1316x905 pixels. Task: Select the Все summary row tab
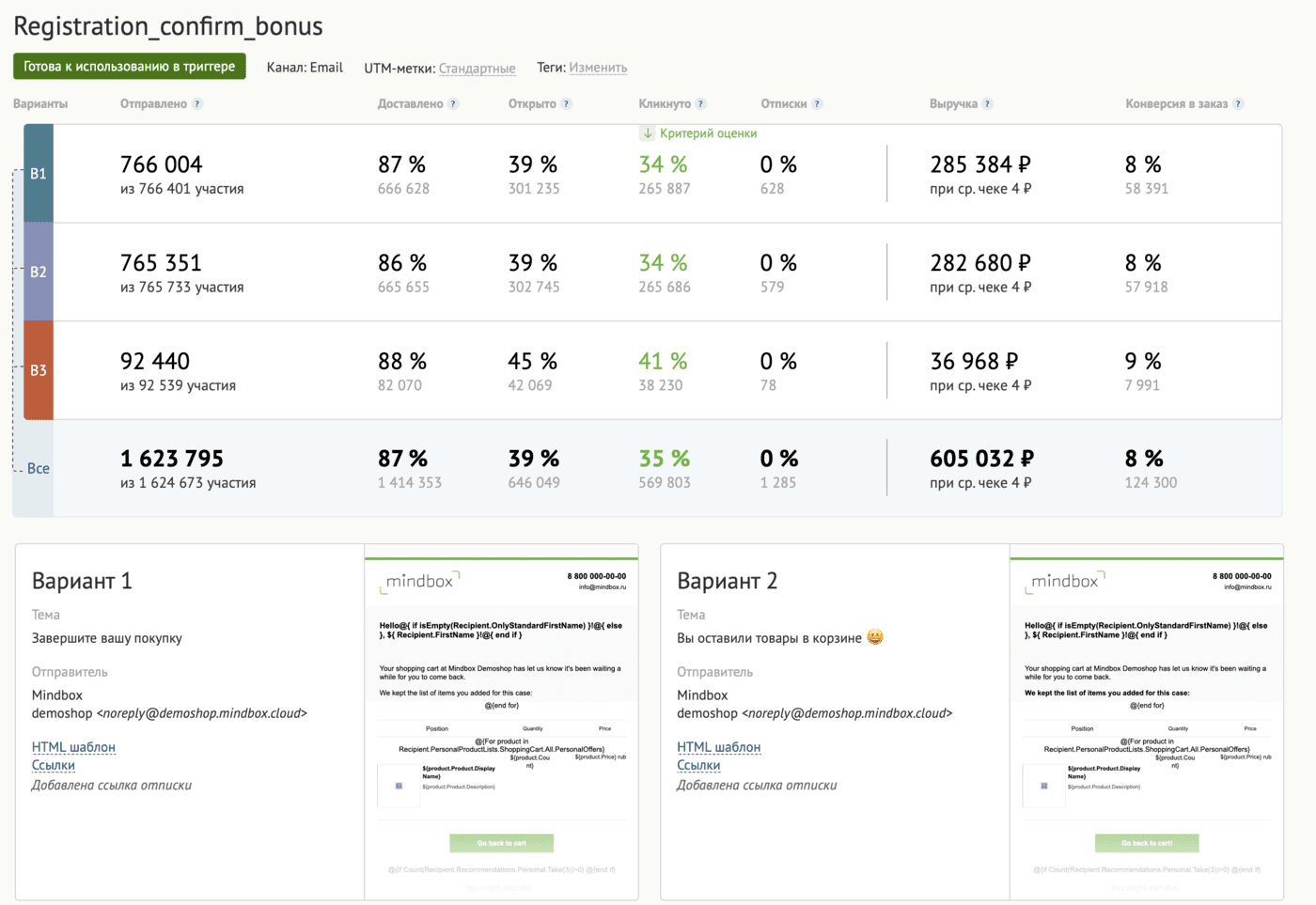[39, 468]
